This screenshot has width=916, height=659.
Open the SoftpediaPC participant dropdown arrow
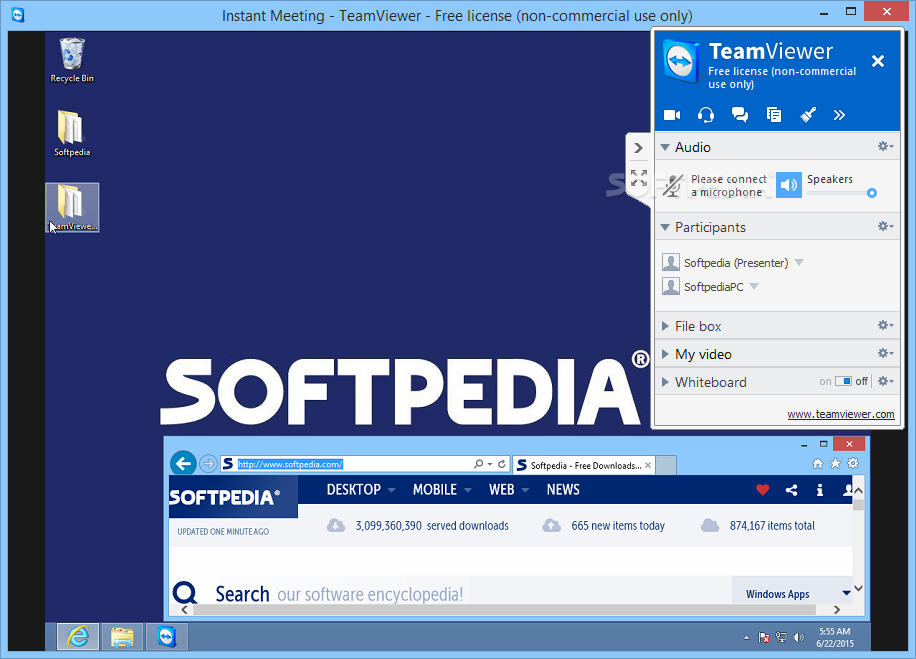point(754,286)
